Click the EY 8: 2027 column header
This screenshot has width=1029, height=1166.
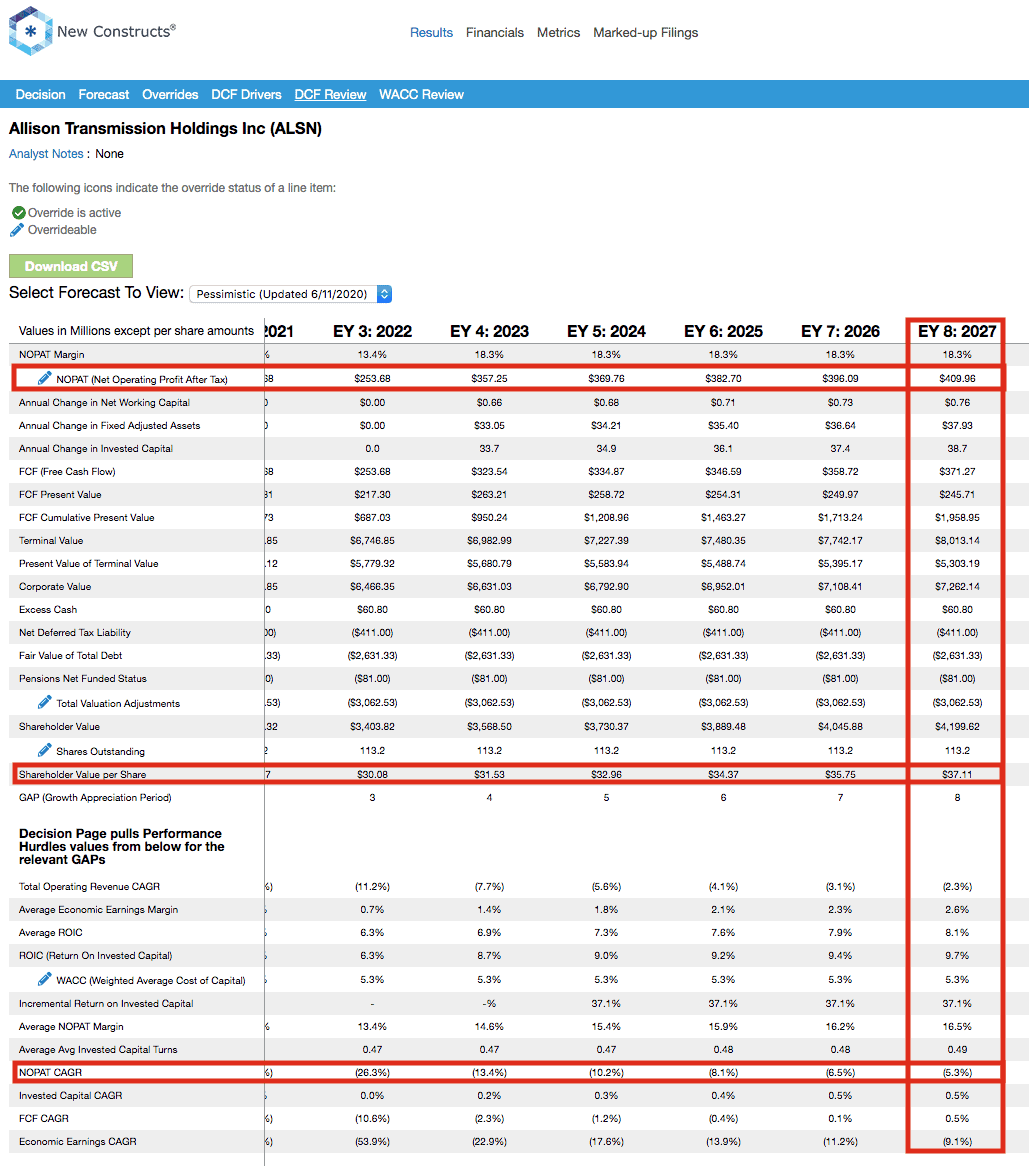point(957,332)
